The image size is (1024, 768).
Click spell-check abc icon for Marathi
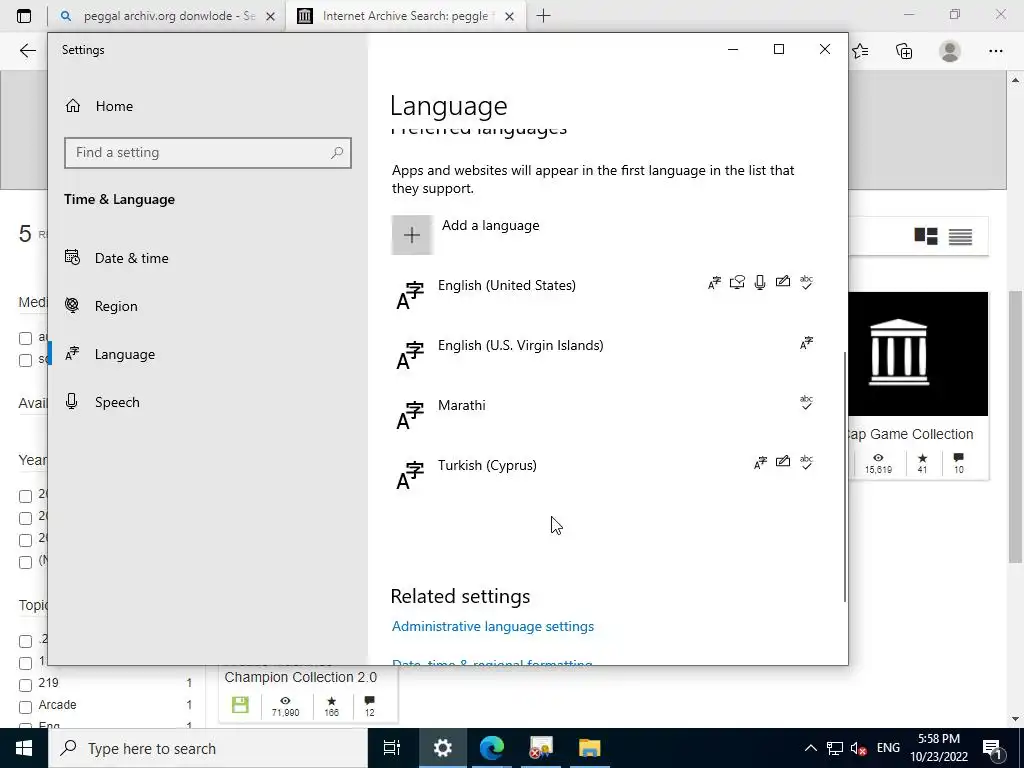(807, 402)
